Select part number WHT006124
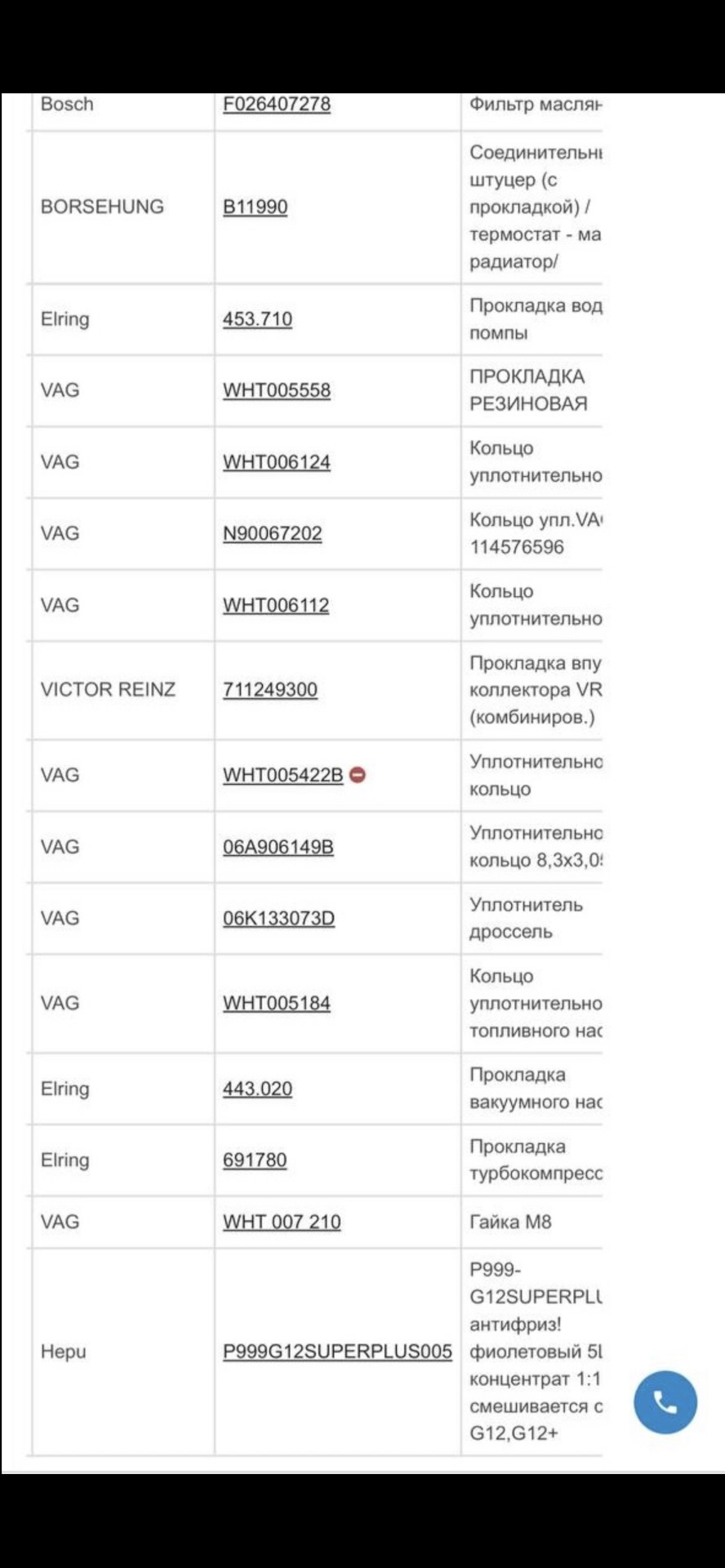 [277, 462]
